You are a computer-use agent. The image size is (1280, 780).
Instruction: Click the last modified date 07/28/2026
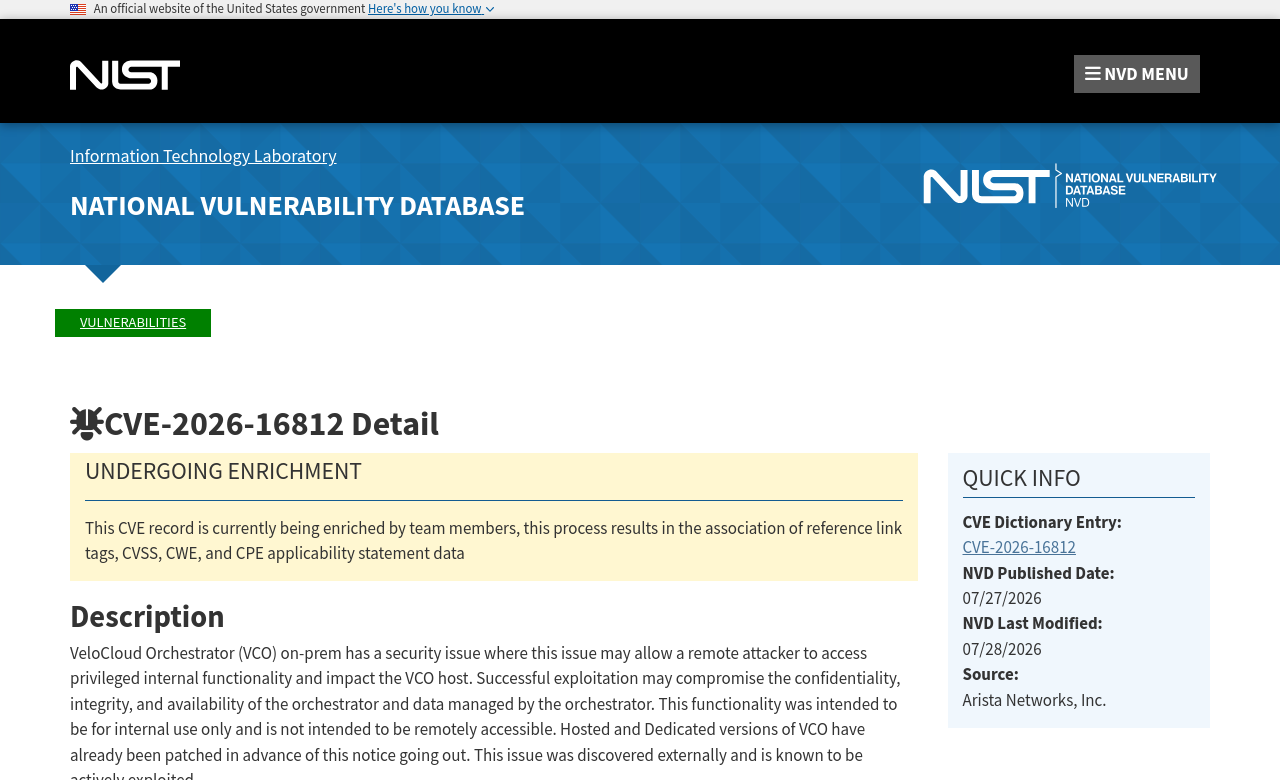pos(1002,650)
